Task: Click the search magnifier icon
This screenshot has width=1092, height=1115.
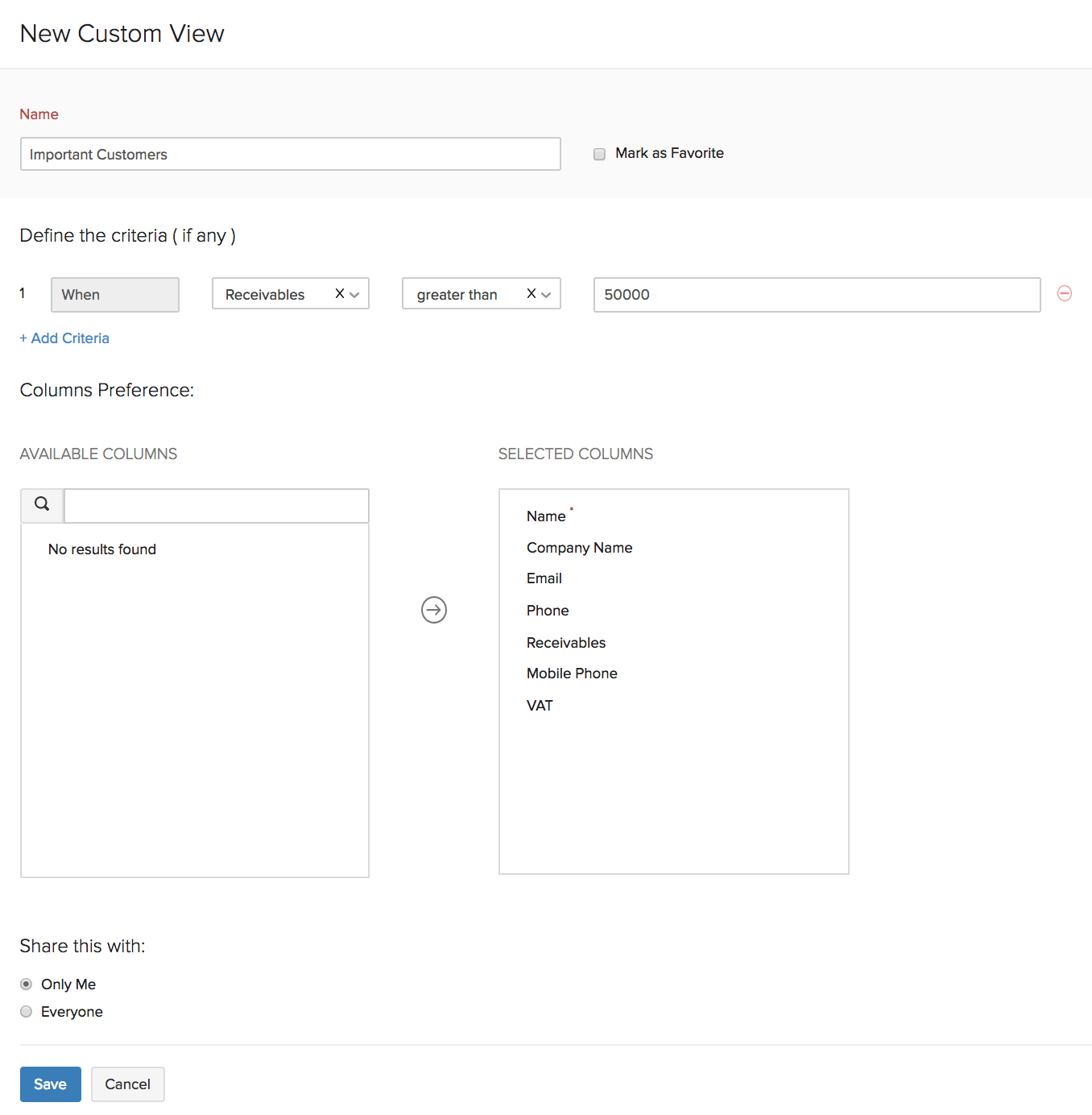Action: coord(42,504)
